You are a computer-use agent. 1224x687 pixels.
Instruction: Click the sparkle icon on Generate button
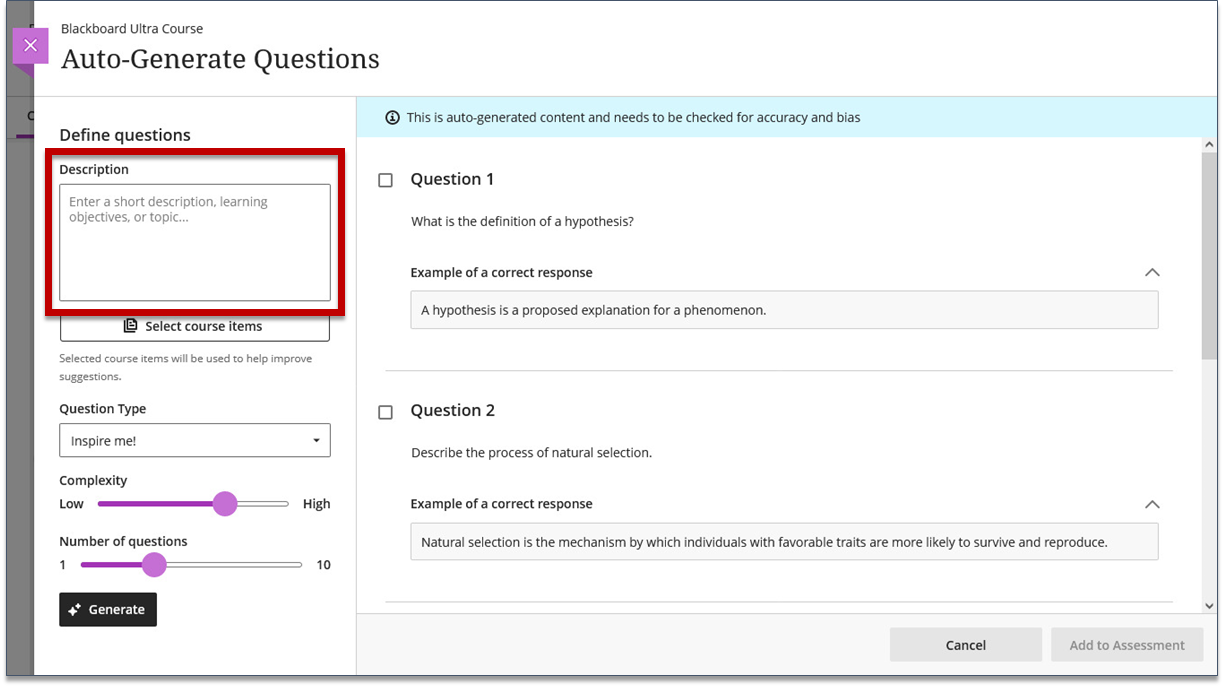(75, 610)
